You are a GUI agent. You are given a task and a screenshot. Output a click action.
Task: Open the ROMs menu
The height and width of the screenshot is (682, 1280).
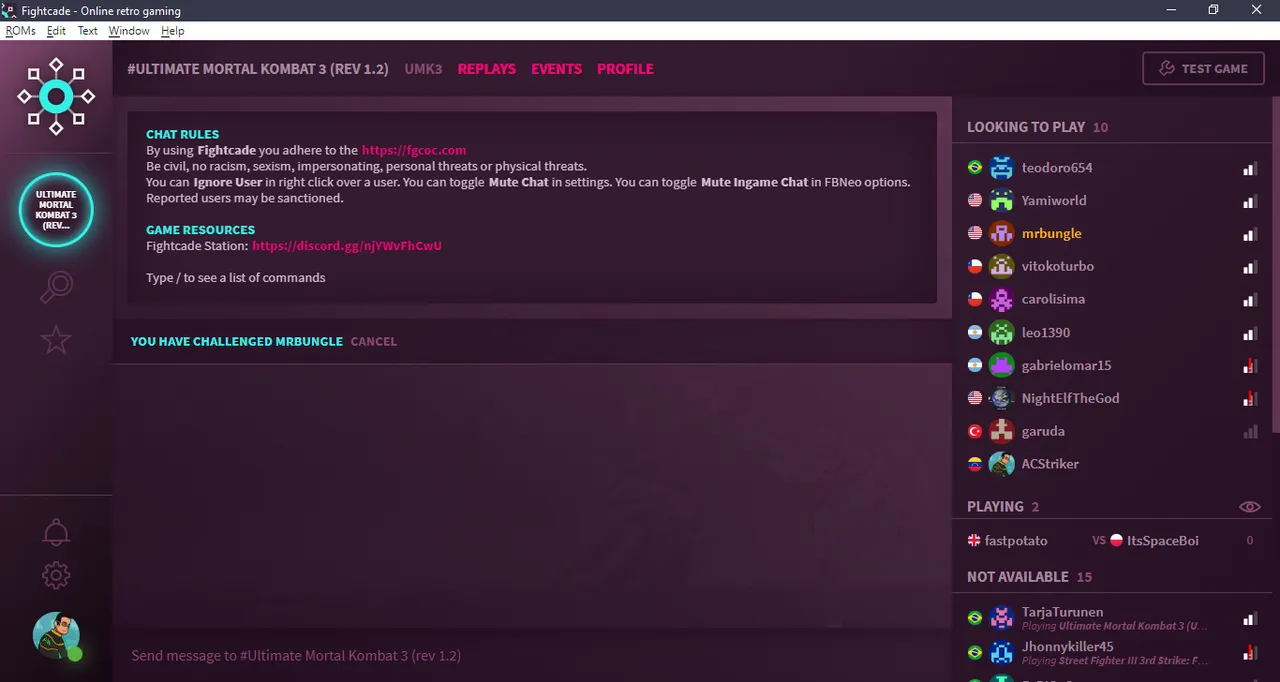(20, 31)
